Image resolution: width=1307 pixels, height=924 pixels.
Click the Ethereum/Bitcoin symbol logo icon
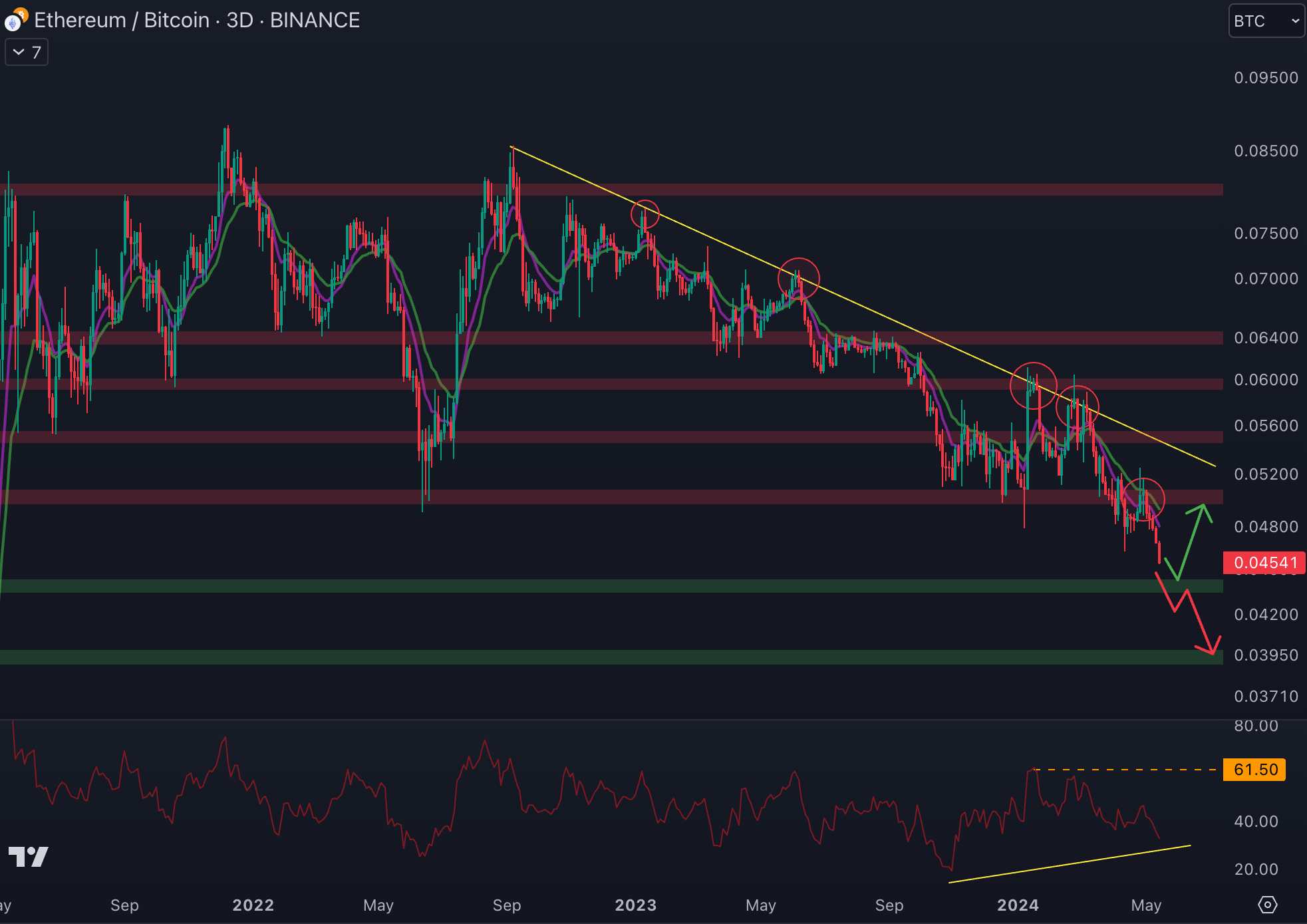point(15,20)
